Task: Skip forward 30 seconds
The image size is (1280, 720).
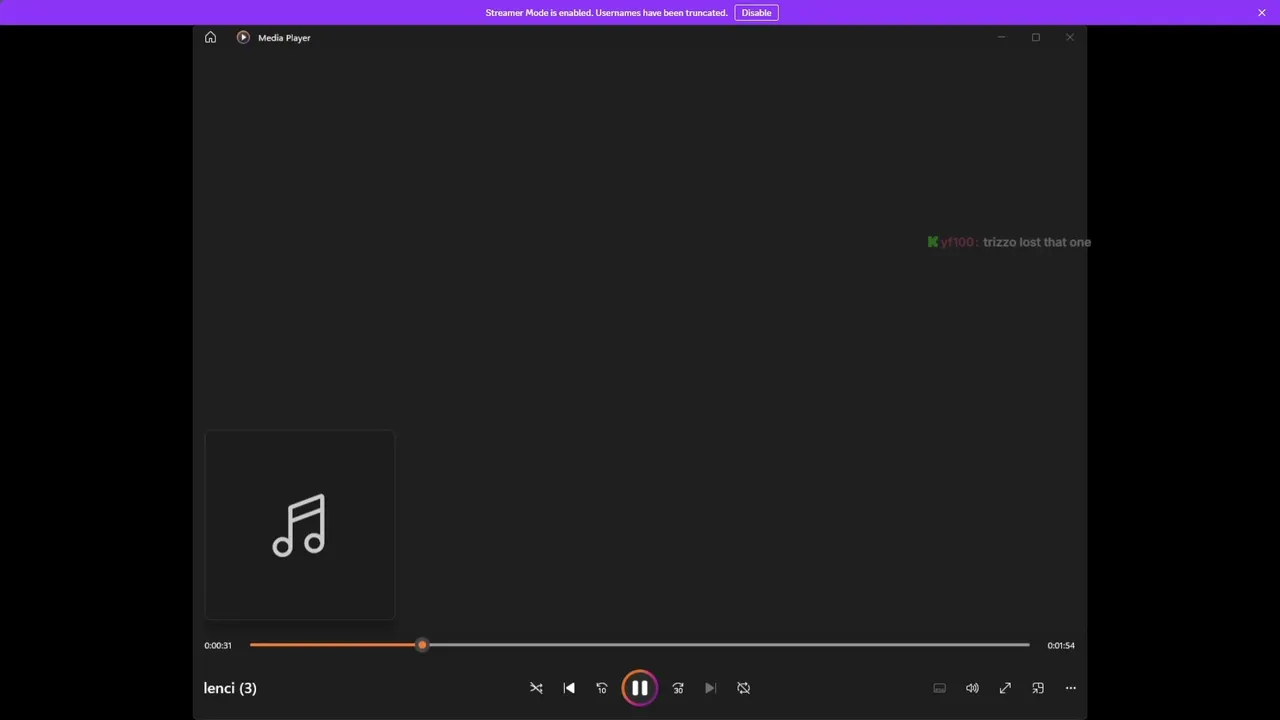Action: 678,688
